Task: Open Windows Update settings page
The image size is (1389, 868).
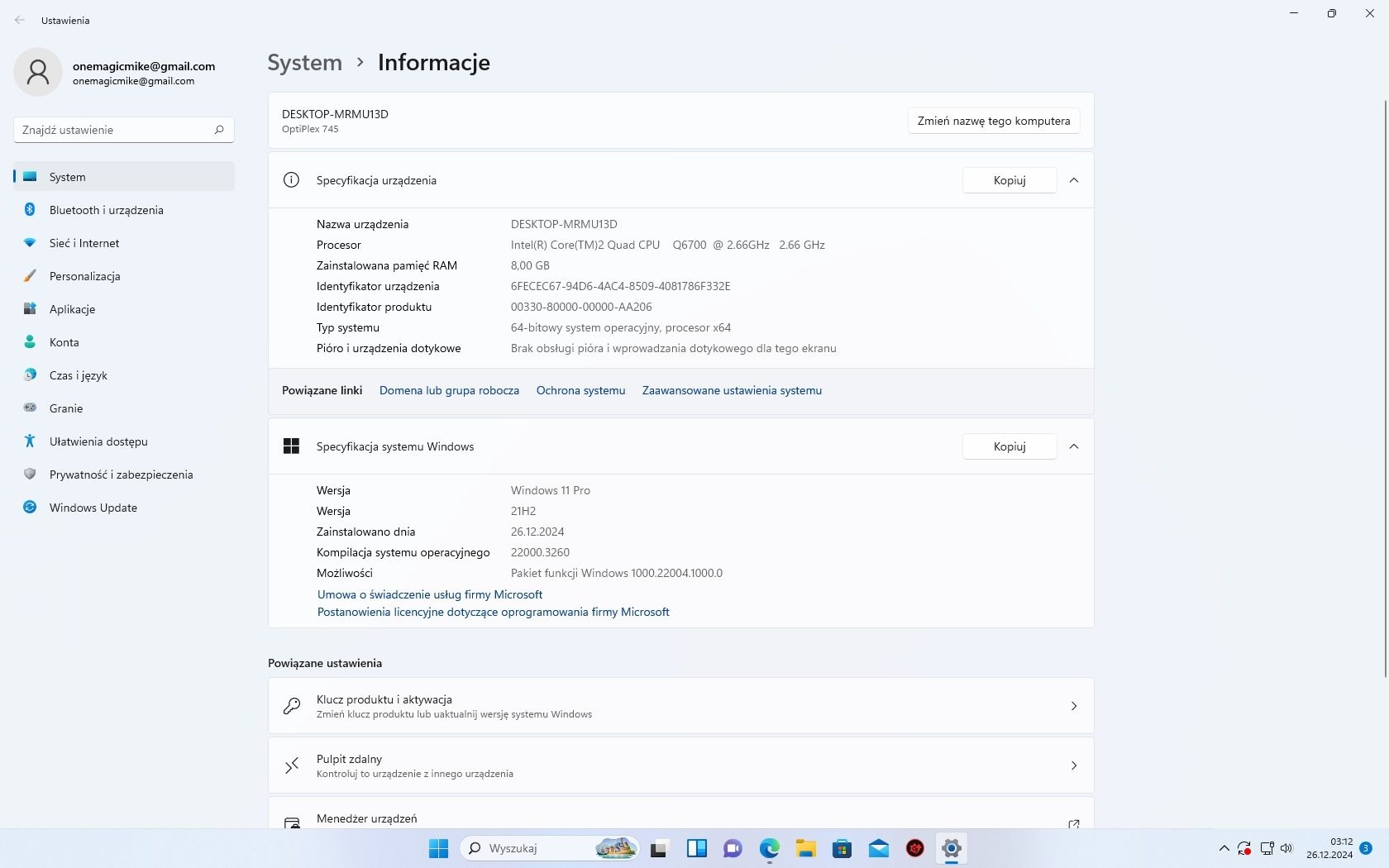Action: coord(124,508)
